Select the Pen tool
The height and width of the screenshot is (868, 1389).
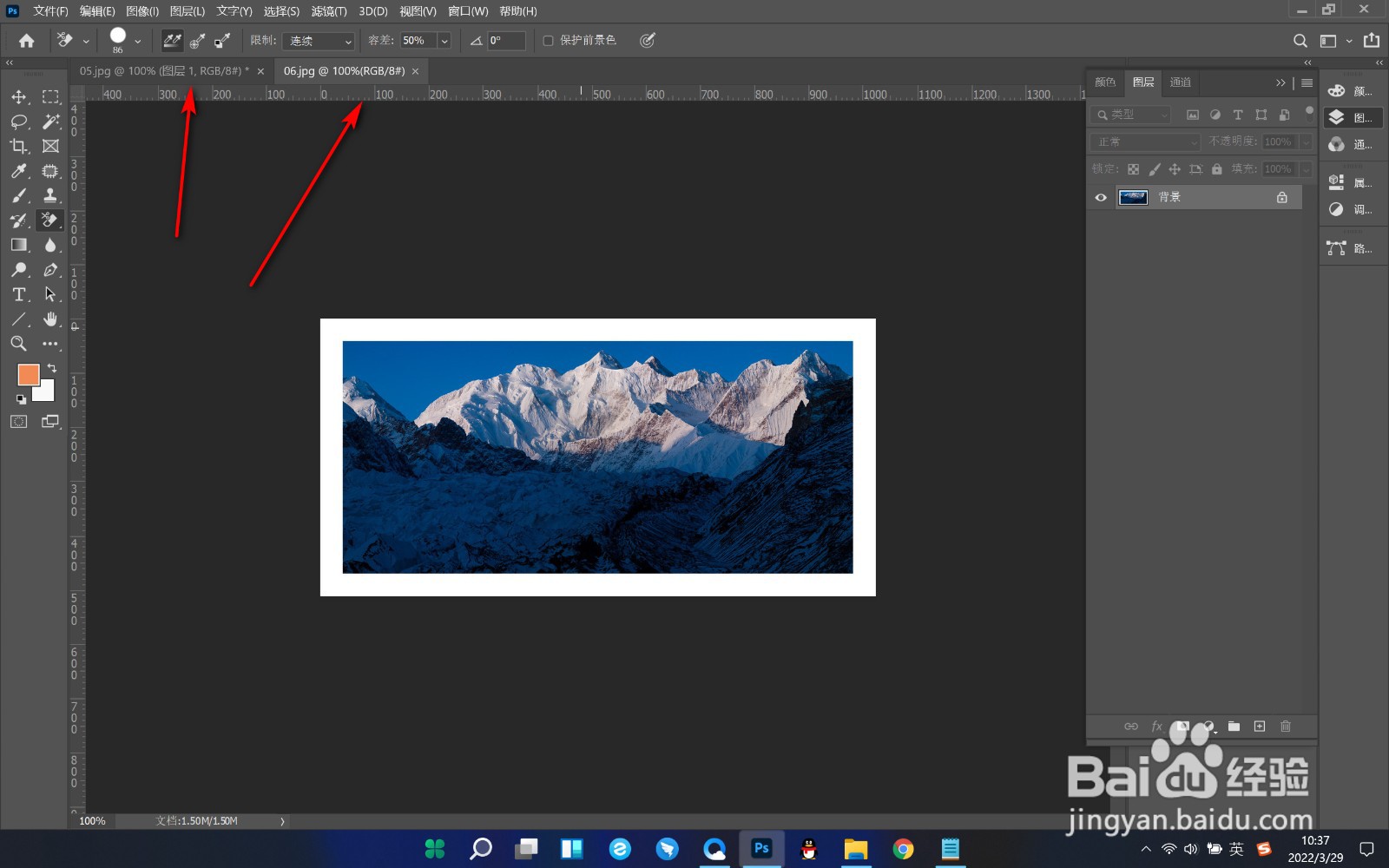coord(51,270)
